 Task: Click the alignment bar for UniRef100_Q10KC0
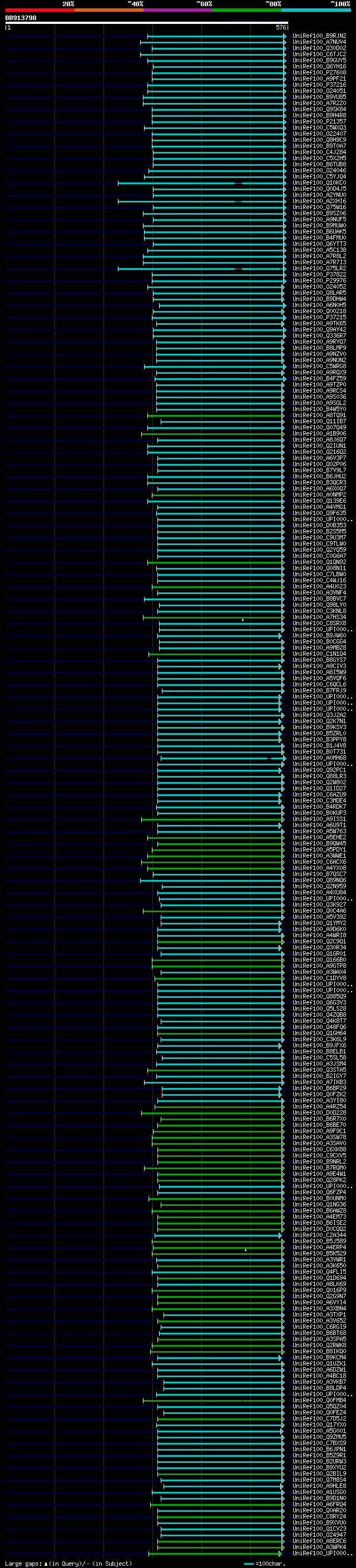coord(201,182)
